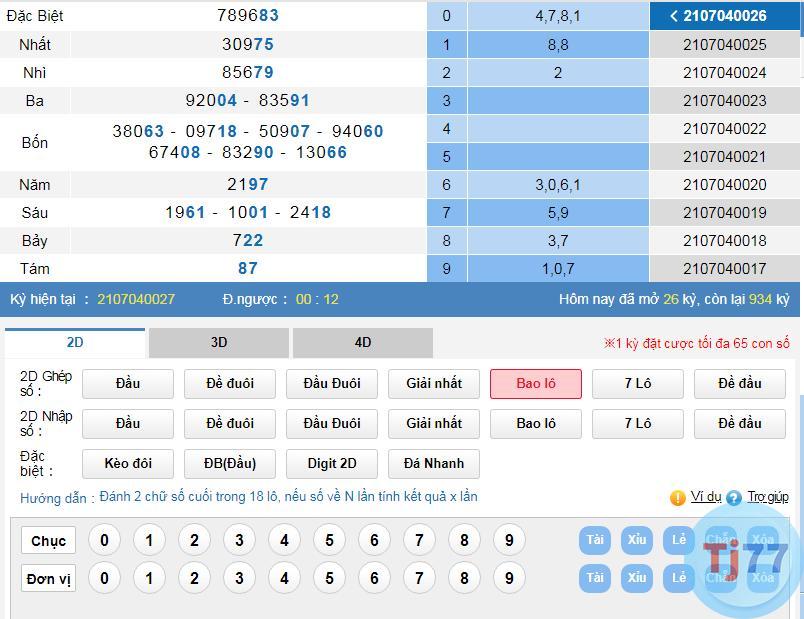Click the Tài icon in Đơn vị row
The width and height of the screenshot is (804, 619).
595,578
